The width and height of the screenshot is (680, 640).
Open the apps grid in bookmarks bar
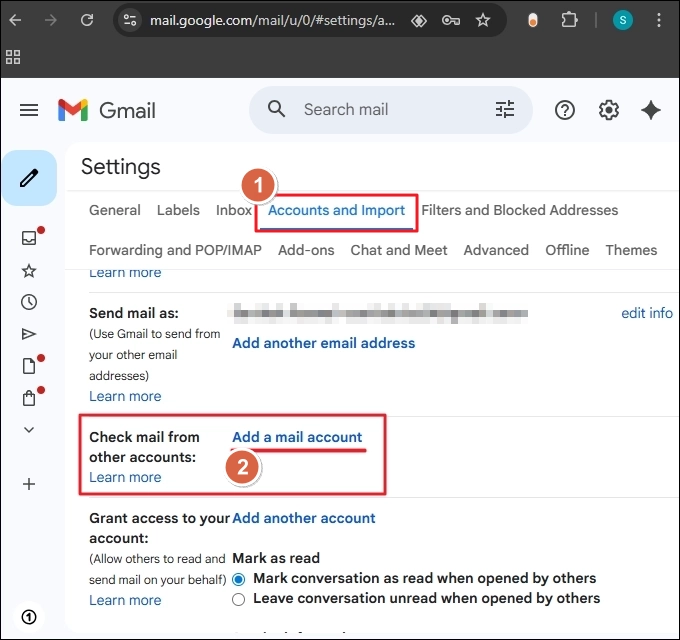click(x=13, y=57)
